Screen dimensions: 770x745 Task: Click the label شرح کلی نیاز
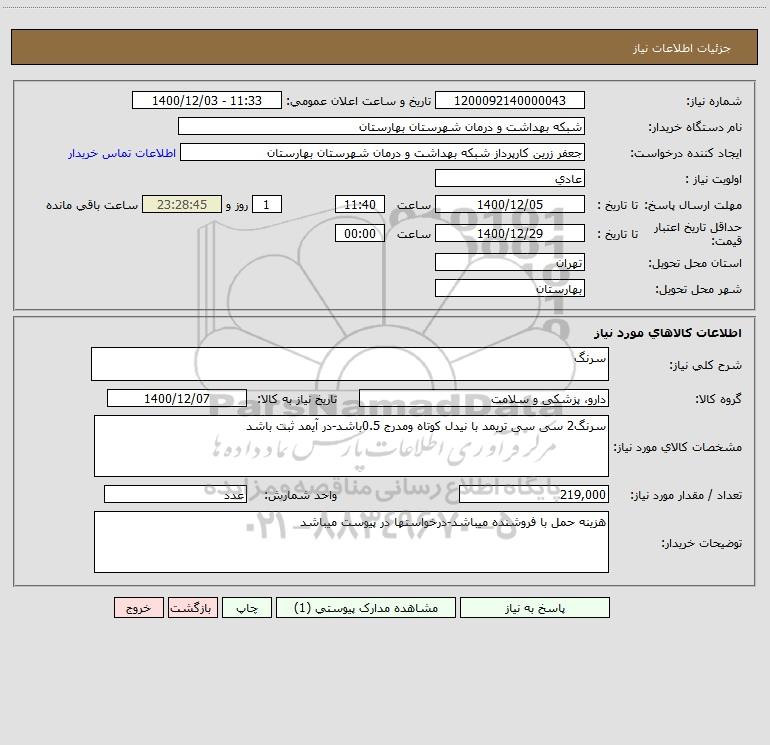point(706,365)
